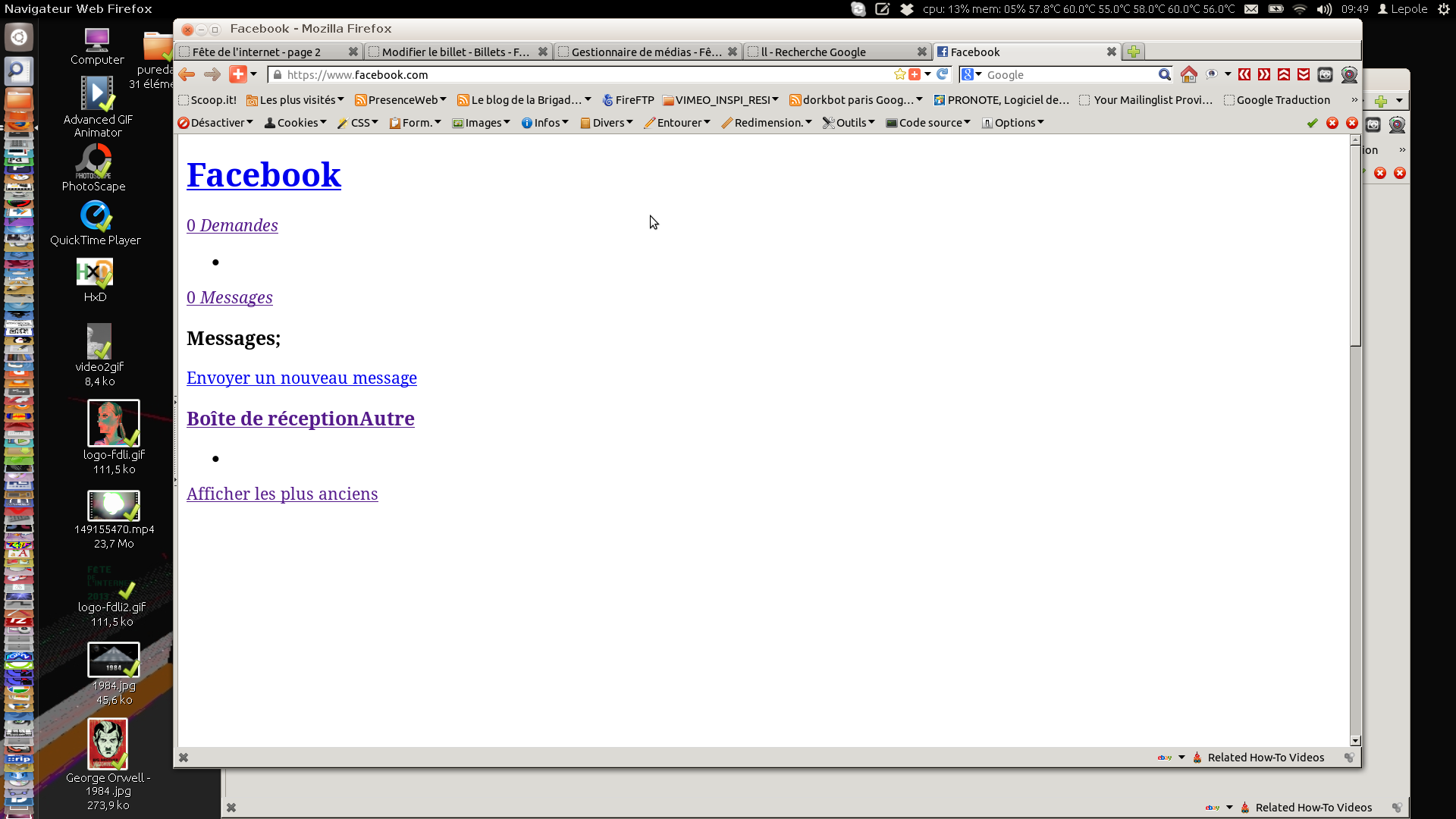The image size is (1456, 819).
Task: Click the red double-down arrows icon
Action: [x=1304, y=74]
